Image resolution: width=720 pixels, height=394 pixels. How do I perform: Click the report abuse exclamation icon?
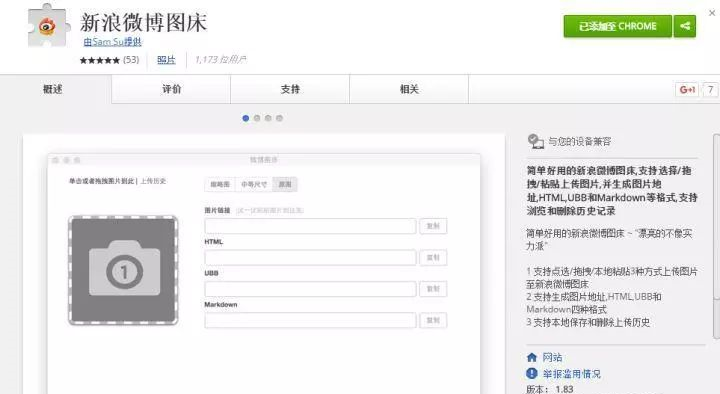pos(532,373)
